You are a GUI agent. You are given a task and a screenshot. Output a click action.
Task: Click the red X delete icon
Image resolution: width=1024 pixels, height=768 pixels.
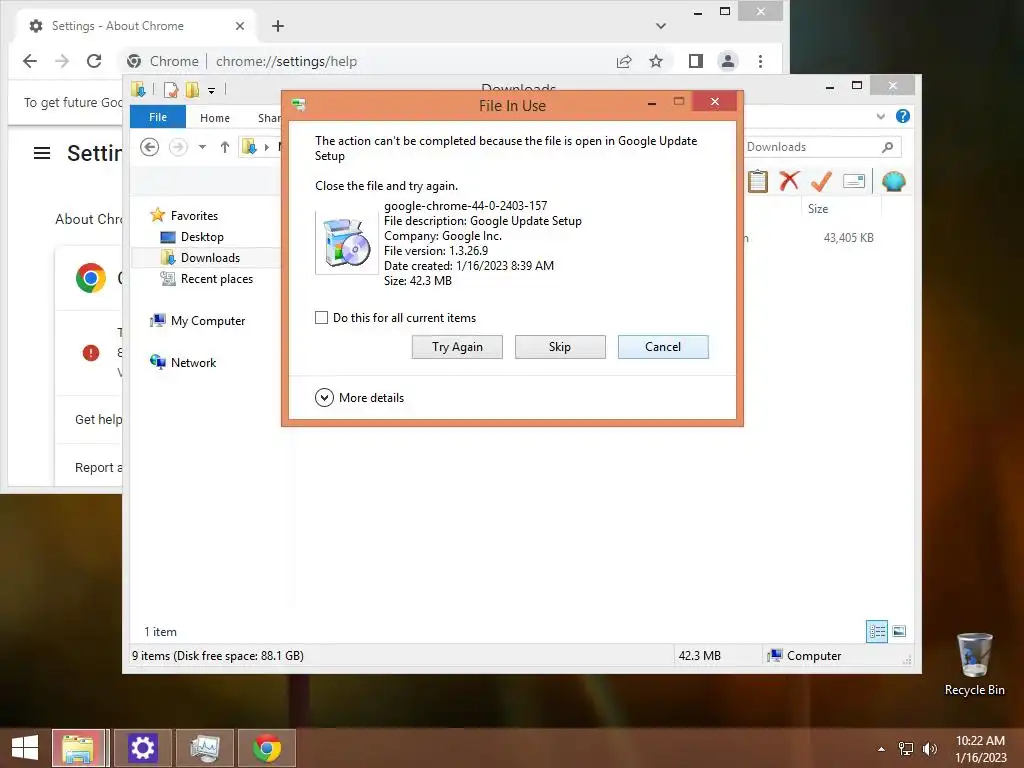[790, 180]
